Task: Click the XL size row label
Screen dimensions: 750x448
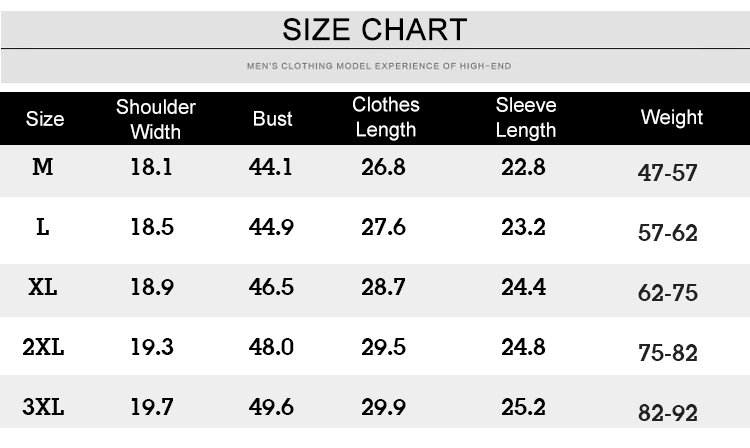Action: click(43, 287)
